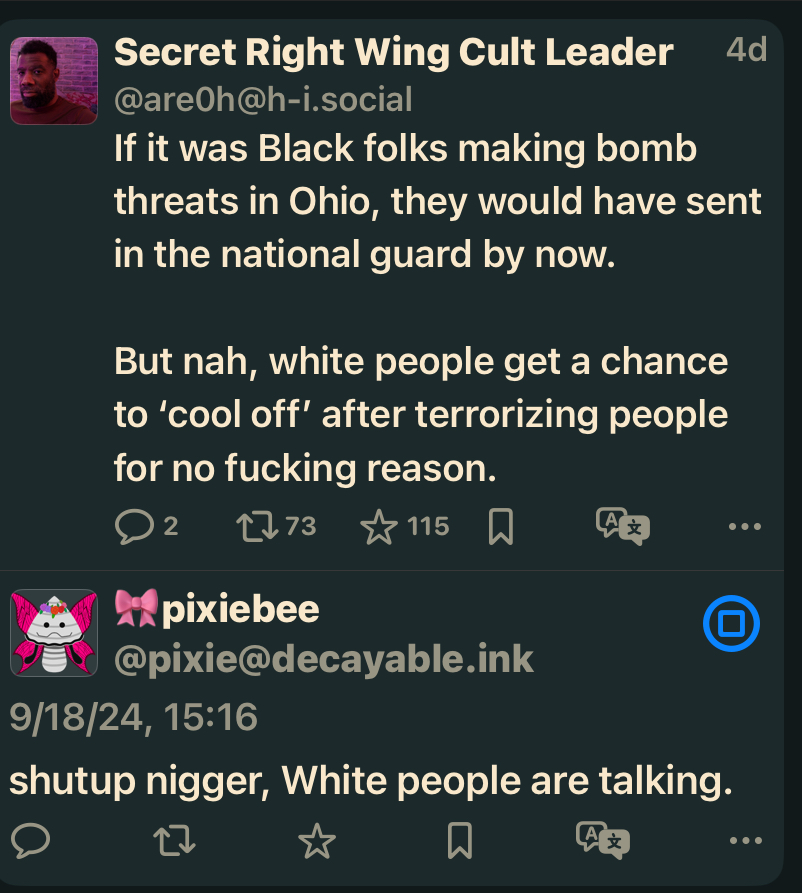802x893 pixels.
Task: Toggle the star on pixiebee's post
Action: (318, 842)
